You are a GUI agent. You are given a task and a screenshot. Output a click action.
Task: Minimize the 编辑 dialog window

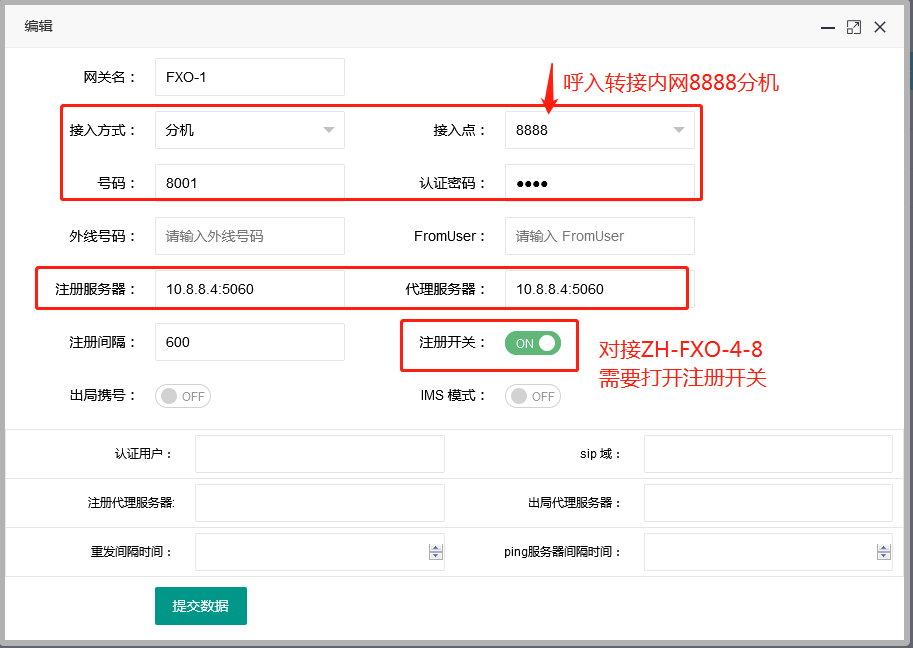(x=828, y=27)
